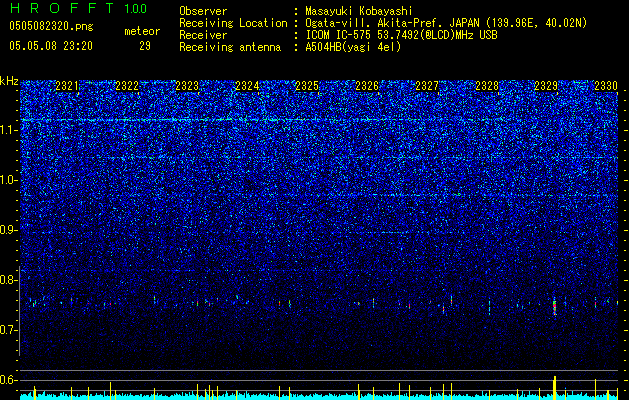Screen dimensions: 629x400
Task: Click the 1.0 kHz frequency axis label
Action: point(9,180)
